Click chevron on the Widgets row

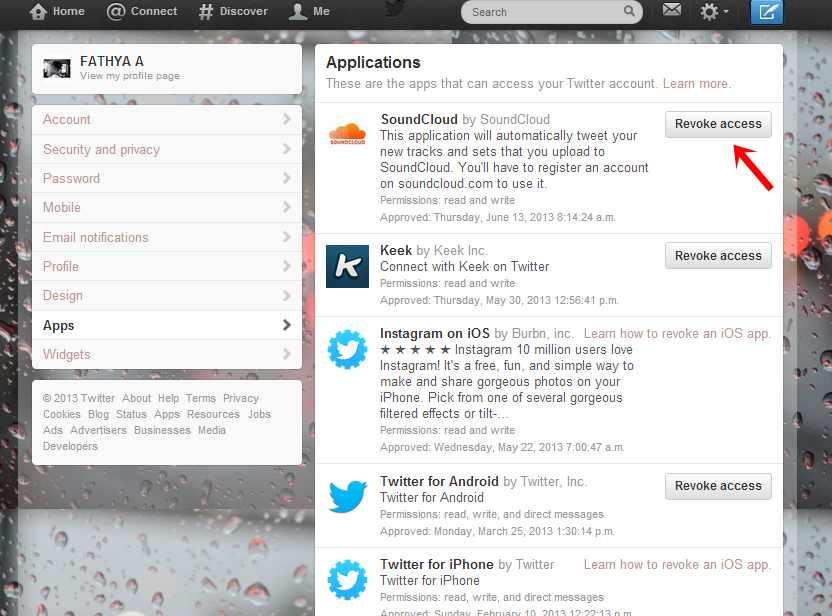click(x=287, y=354)
